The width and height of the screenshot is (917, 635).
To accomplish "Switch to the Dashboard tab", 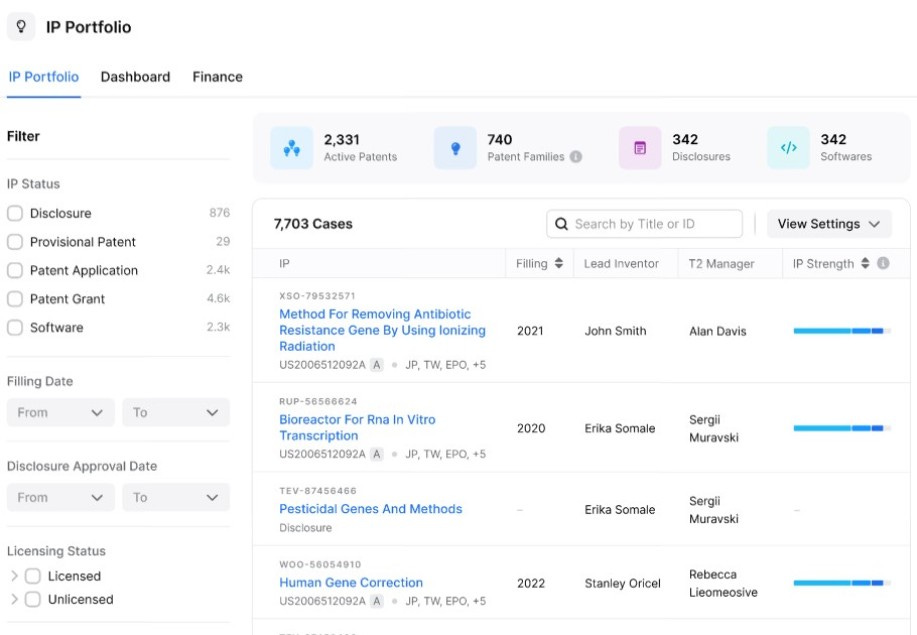I will (x=135, y=77).
